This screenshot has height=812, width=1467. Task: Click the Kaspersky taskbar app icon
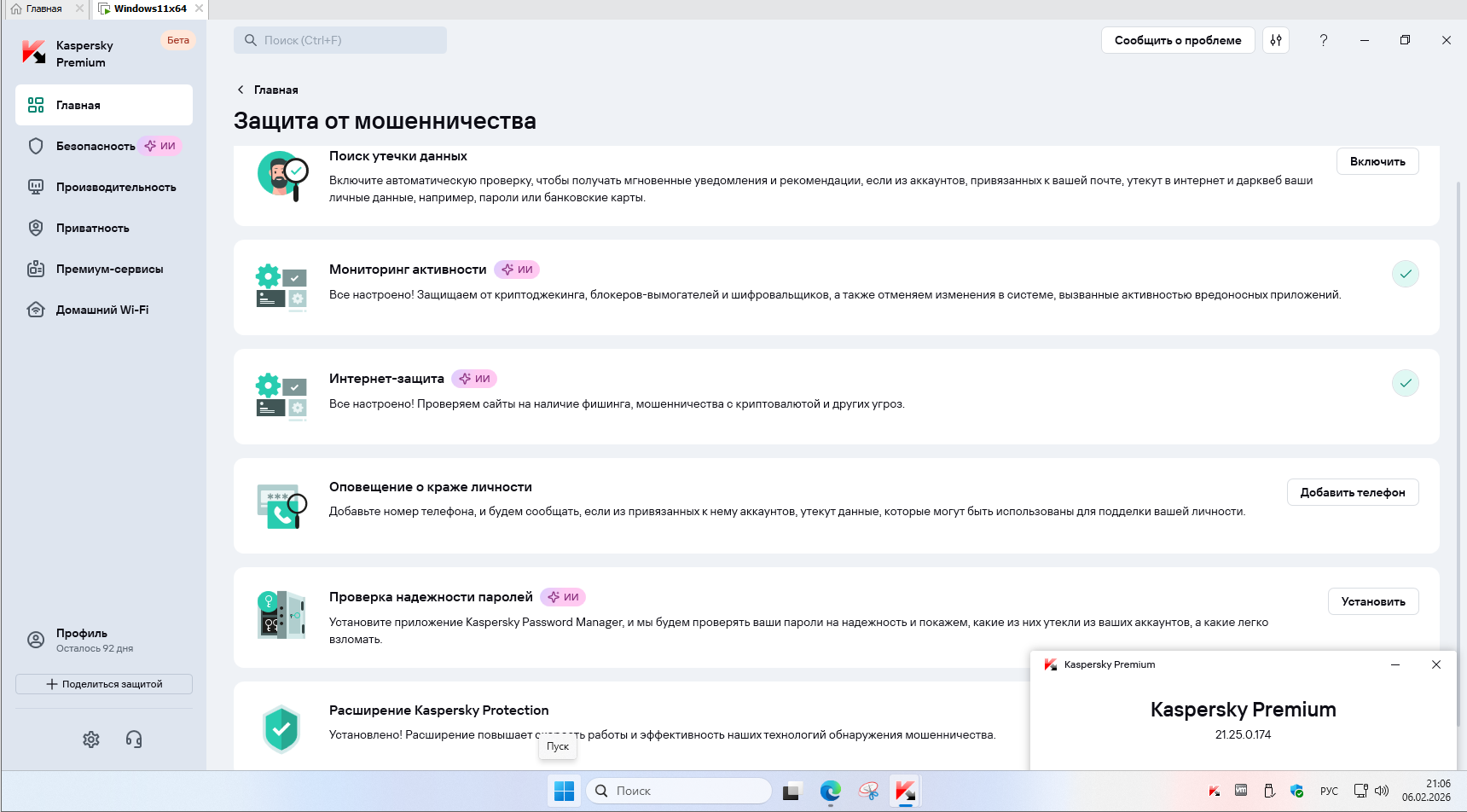tap(906, 791)
